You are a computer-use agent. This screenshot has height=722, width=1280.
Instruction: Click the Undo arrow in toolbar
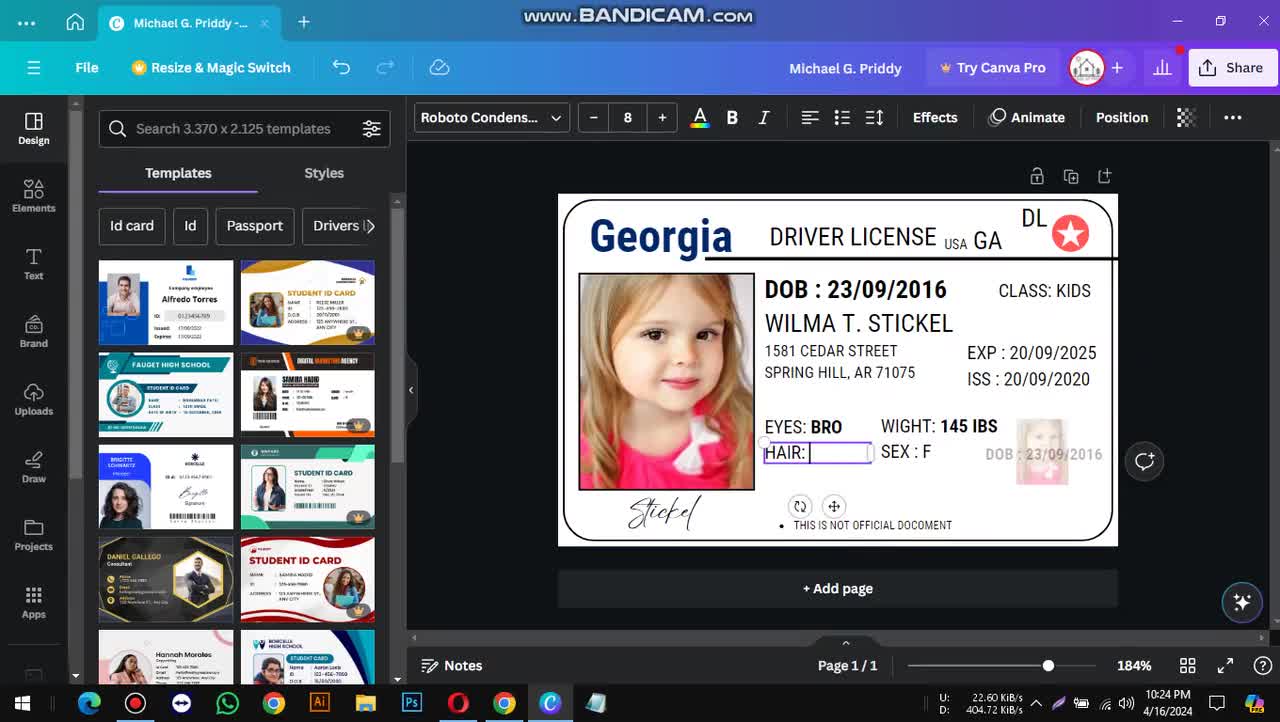pyautogui.click(x=341, y=67)
